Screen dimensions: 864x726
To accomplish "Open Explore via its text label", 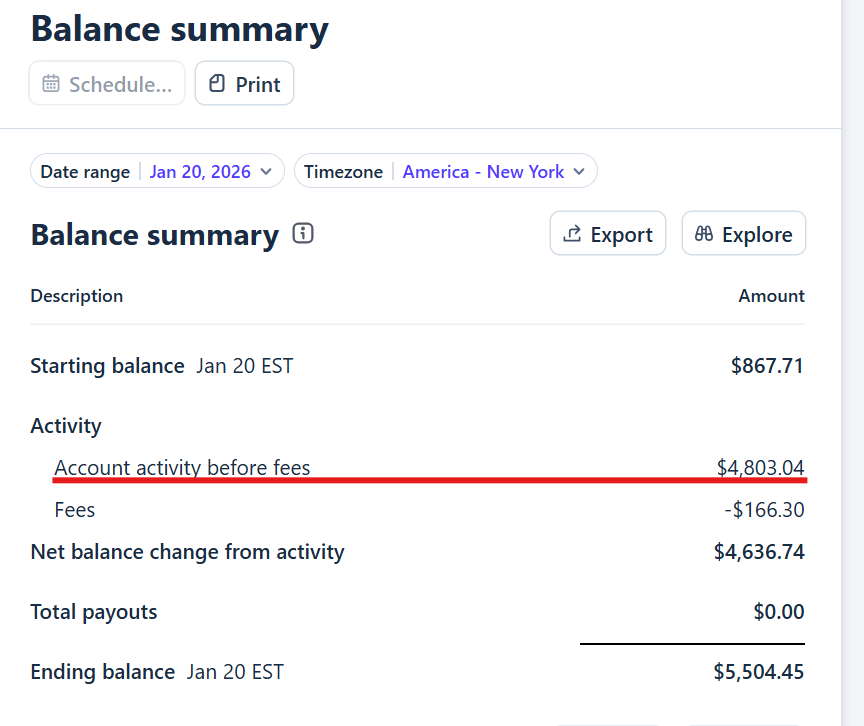I will (757, 234).
